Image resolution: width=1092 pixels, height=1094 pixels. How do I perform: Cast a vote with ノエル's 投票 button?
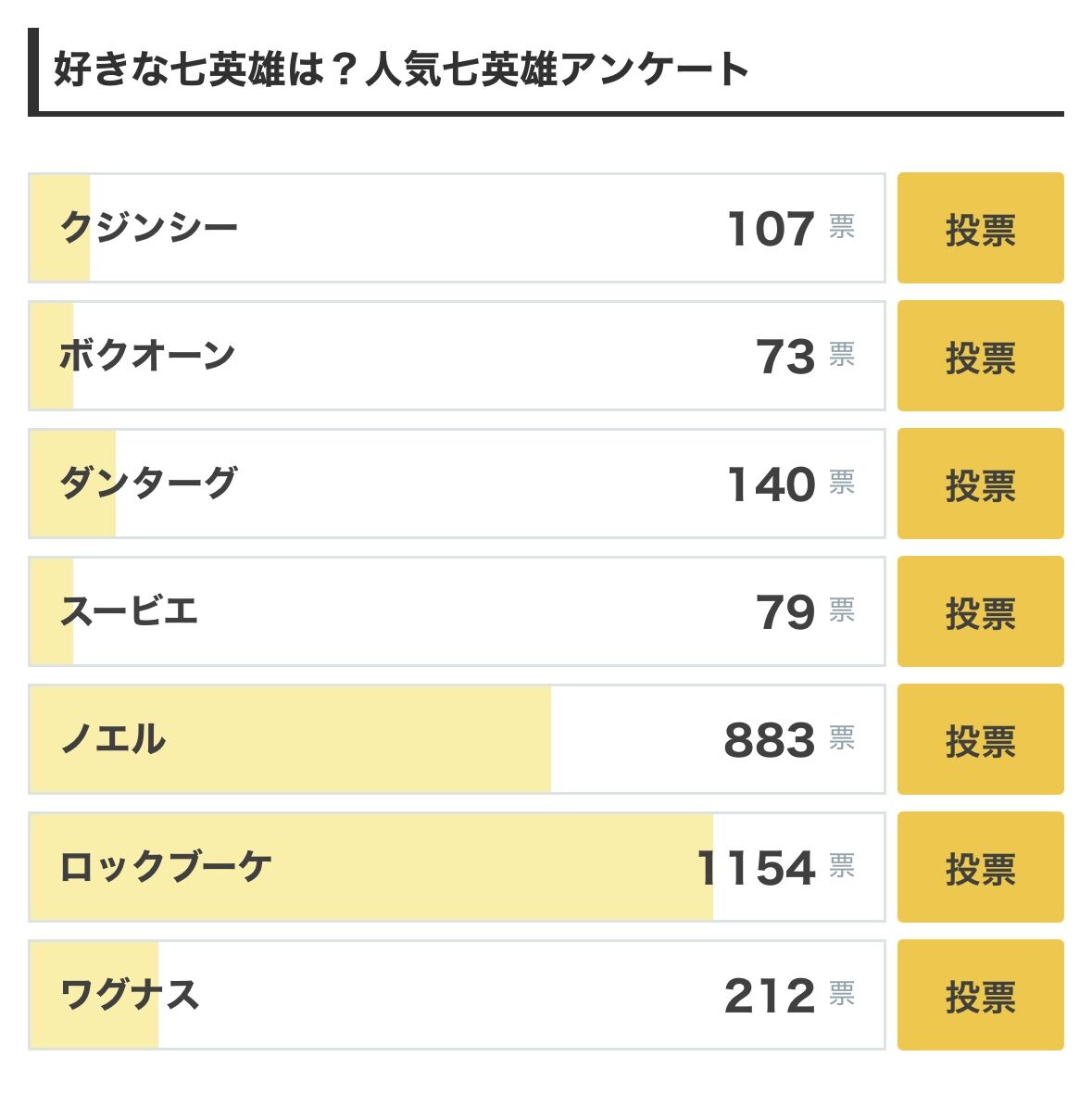980,739
